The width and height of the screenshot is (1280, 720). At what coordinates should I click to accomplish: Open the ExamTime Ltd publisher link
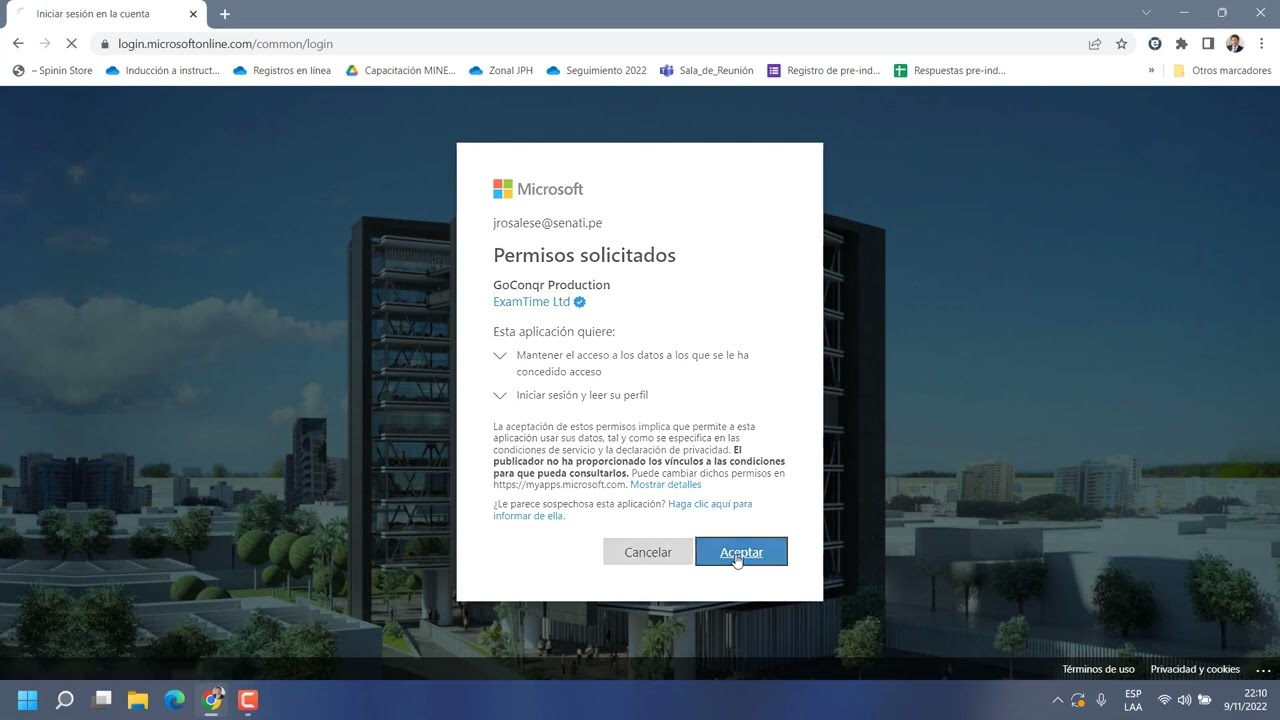pos(539,302)
